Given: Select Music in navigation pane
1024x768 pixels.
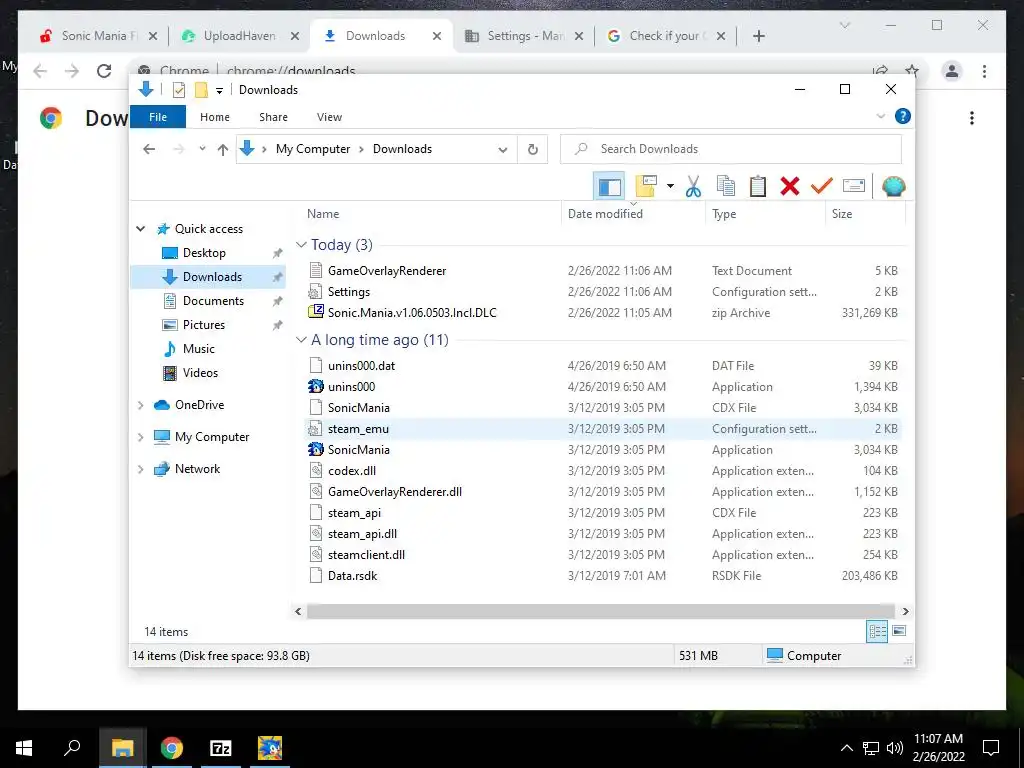Looking at the screenshot, I should [199, 349].
